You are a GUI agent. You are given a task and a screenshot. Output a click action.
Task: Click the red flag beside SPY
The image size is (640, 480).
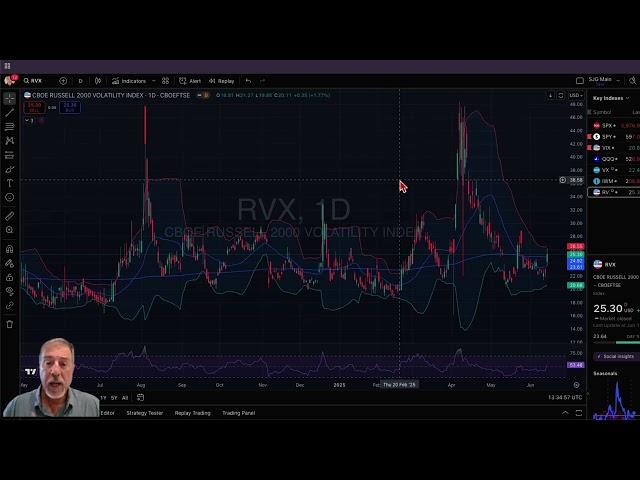[x=589, y=136]
